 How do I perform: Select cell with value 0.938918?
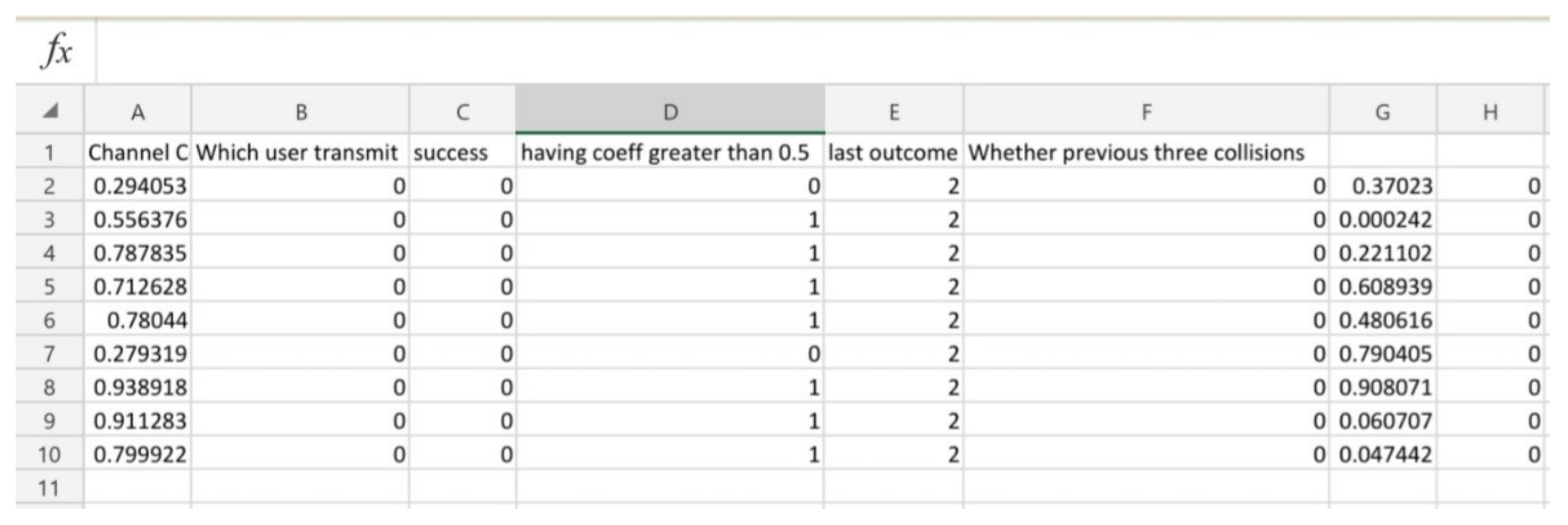(139, 387)
